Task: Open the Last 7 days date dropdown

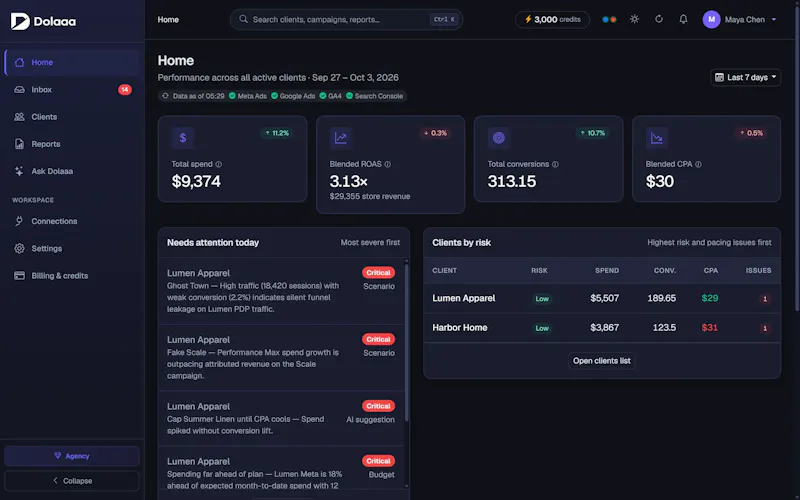Action: (745, 78)
